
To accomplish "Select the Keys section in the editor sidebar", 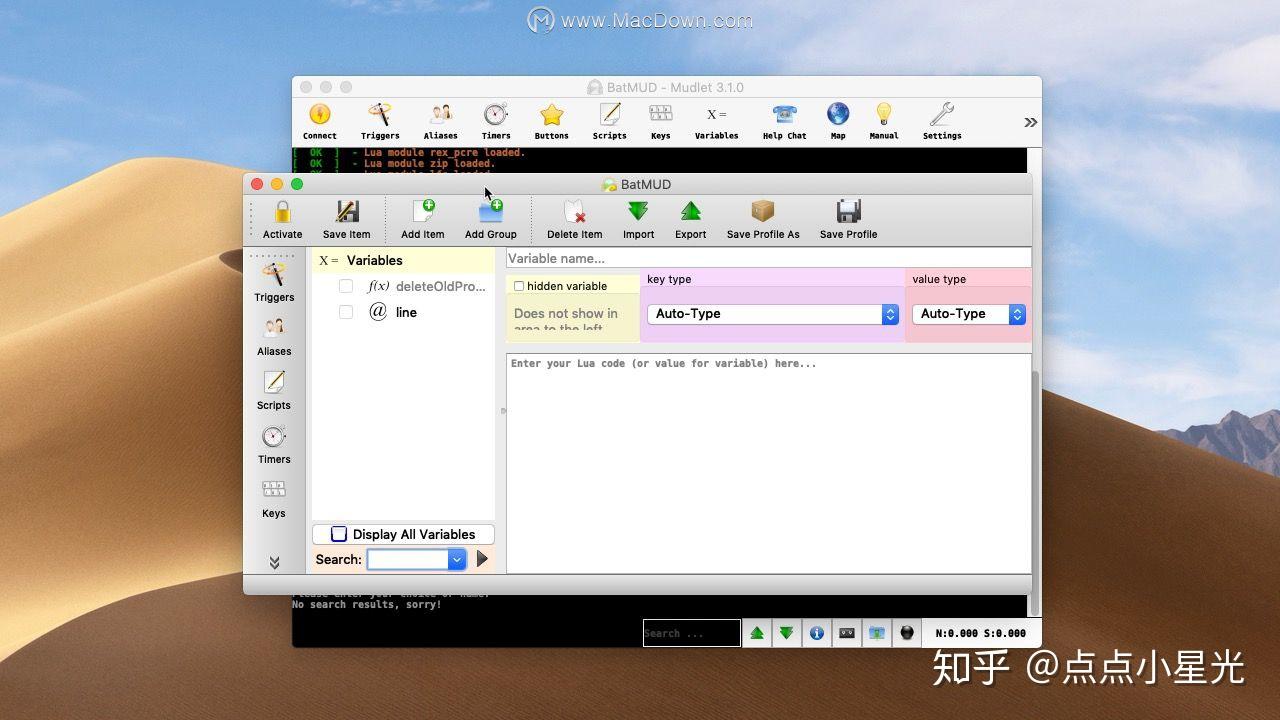I will tap(273, 497).
